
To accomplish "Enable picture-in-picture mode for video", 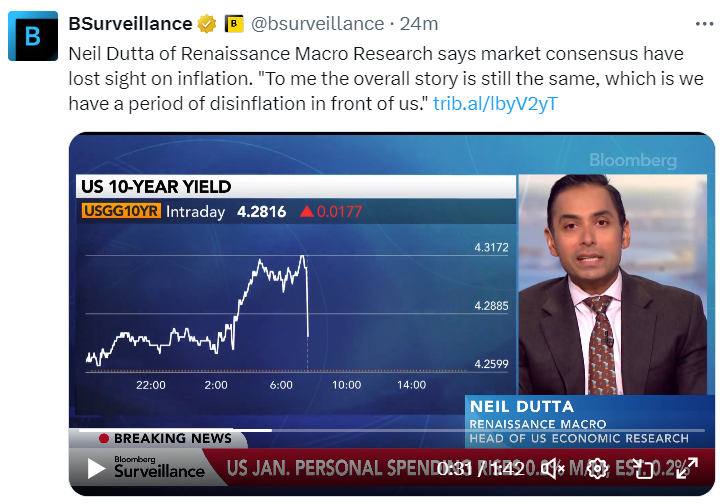I will (x=645, y=468).
